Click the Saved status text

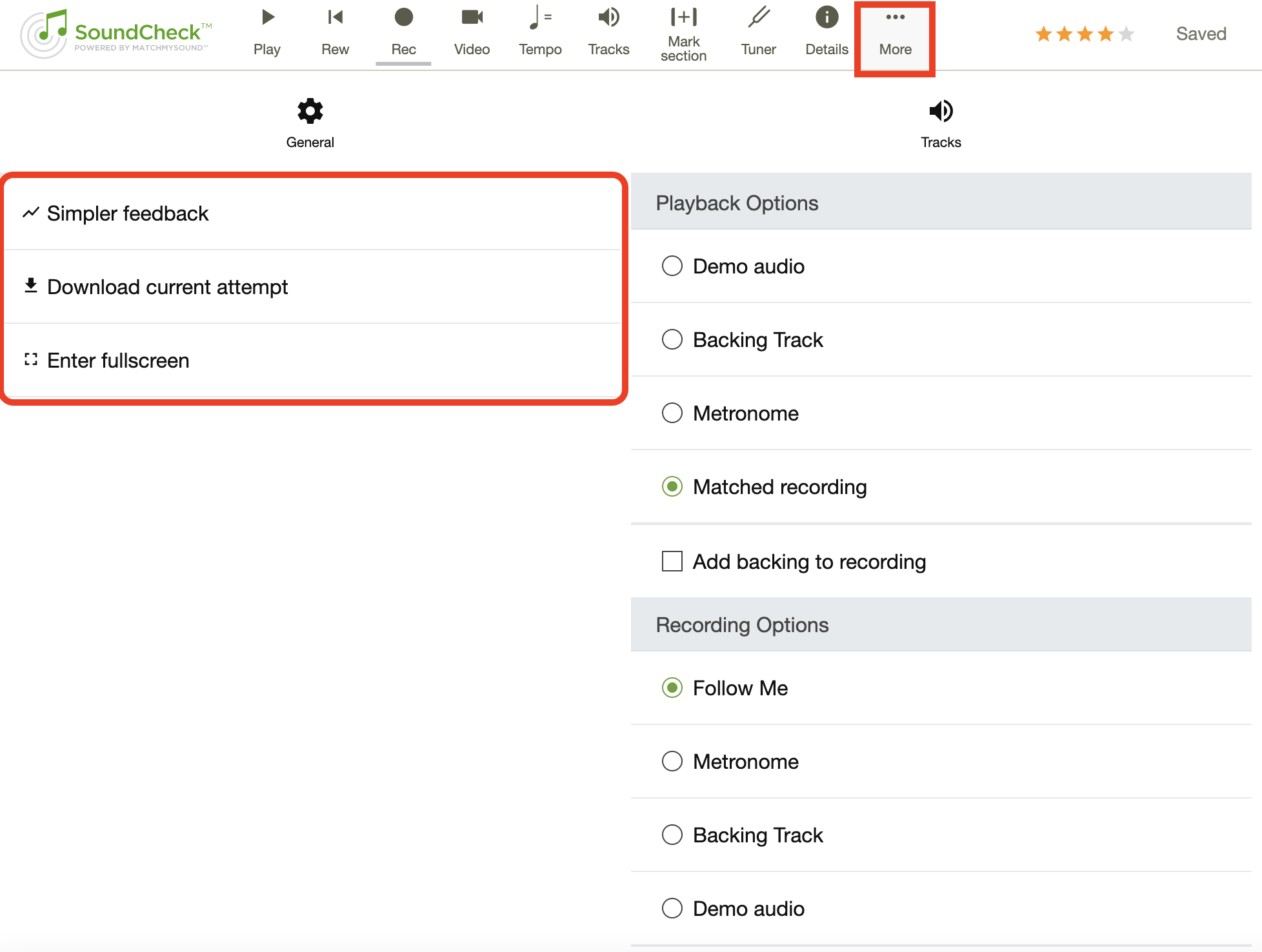click(1201, 34)
